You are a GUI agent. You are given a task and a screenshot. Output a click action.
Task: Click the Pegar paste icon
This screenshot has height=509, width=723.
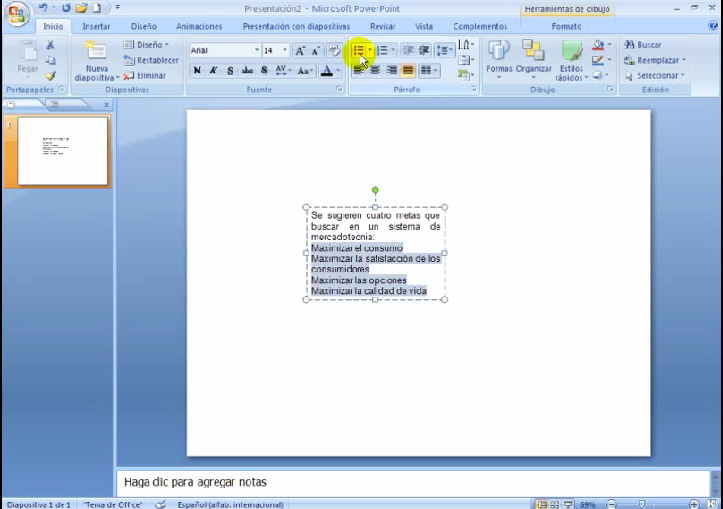[27, 53]
